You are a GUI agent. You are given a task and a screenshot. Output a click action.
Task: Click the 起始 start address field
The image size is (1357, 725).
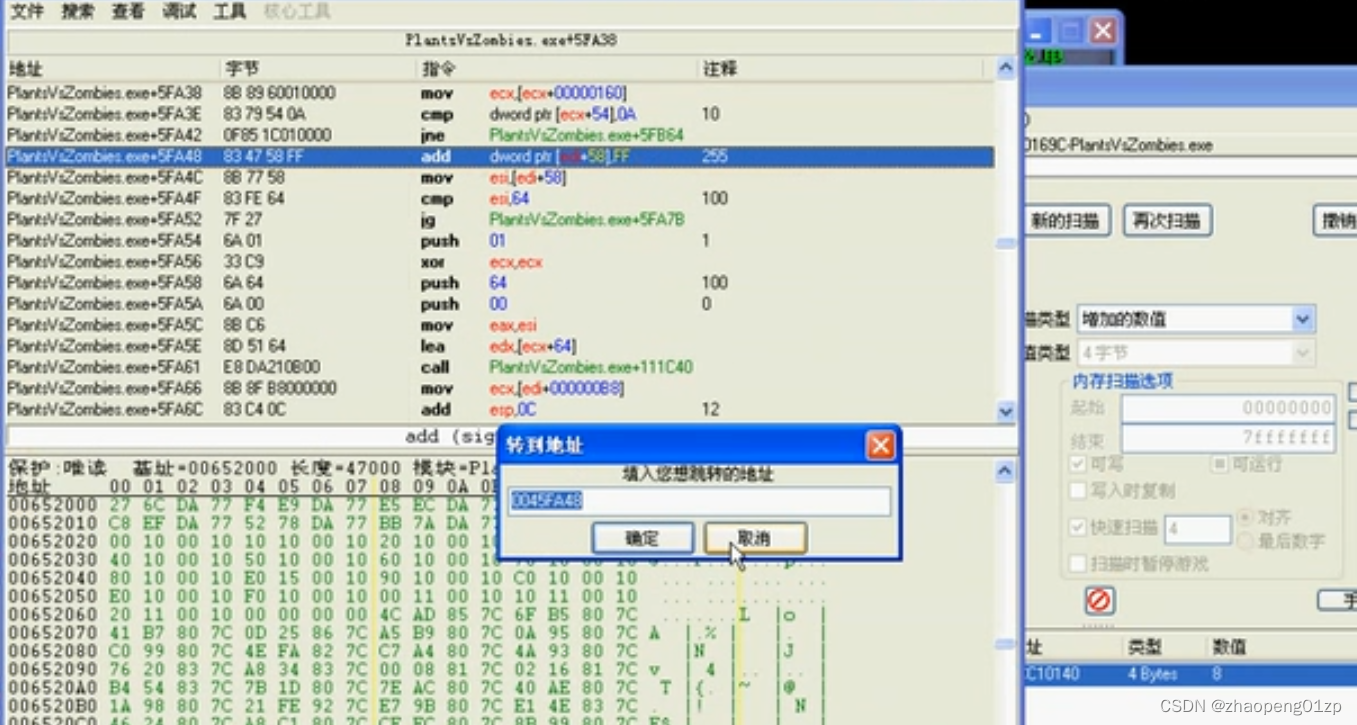tap(1228, 408)
